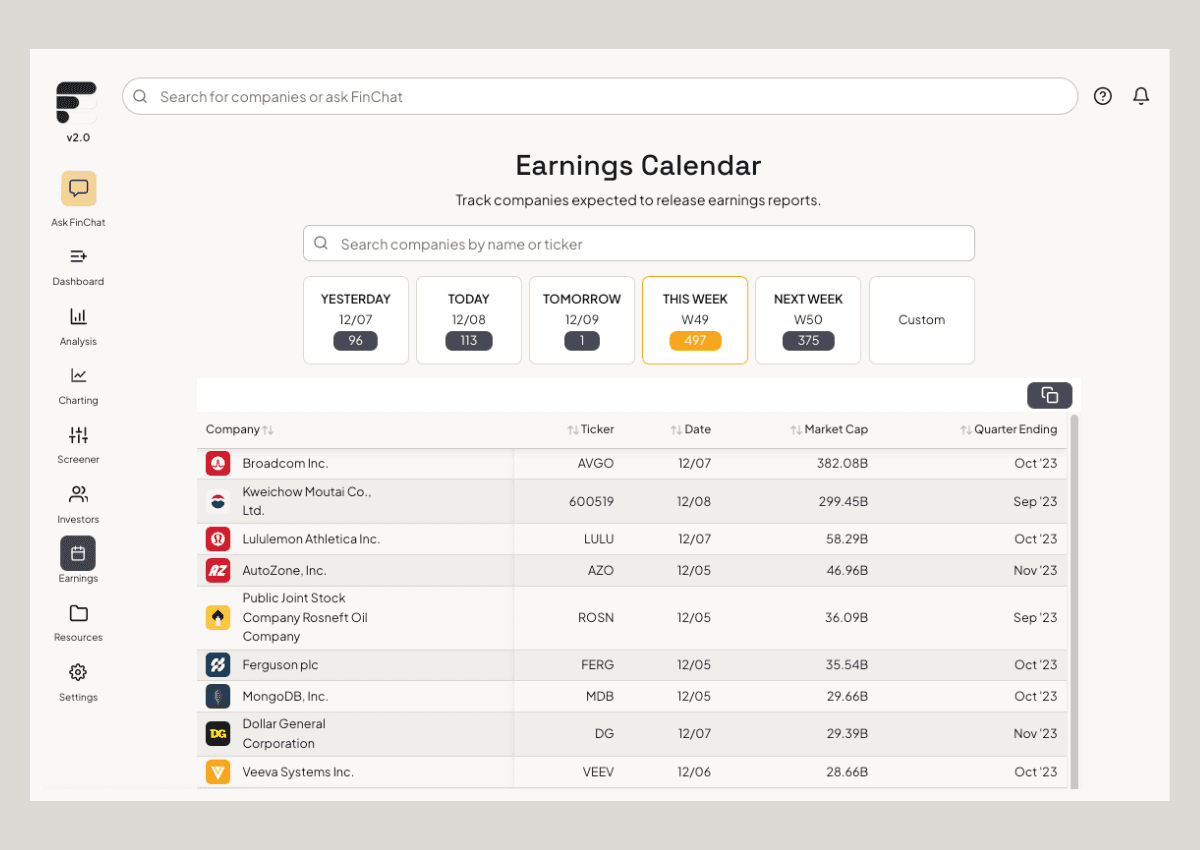This screenshot has width=1200, height=850.
Task: Click the table's vertical scrollbar
Action: 1075,600
